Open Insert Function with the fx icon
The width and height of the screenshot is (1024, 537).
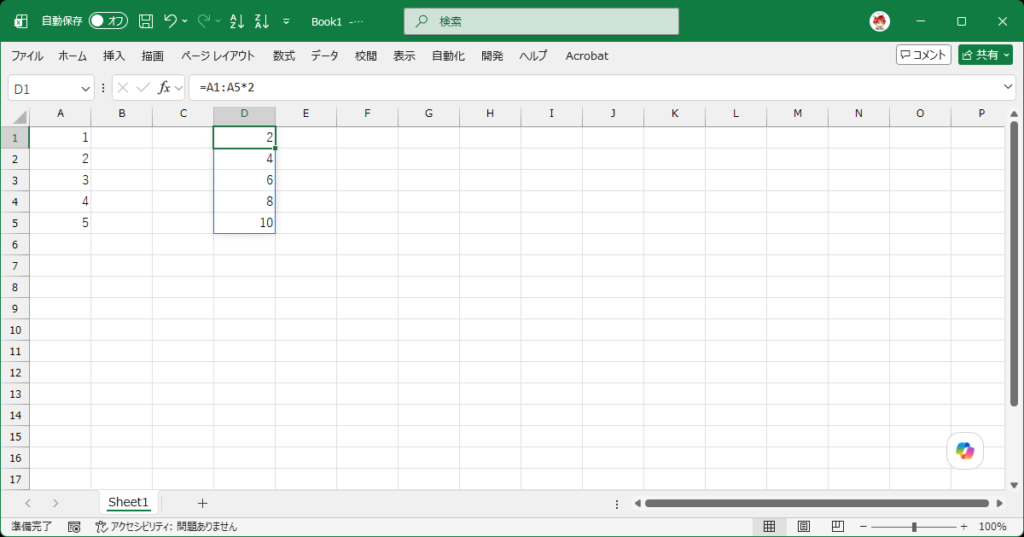click(164, 88)
